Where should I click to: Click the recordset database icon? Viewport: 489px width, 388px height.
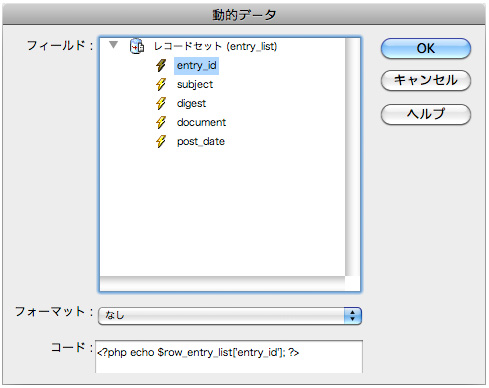pyautogui.click(x=137, y=46)
